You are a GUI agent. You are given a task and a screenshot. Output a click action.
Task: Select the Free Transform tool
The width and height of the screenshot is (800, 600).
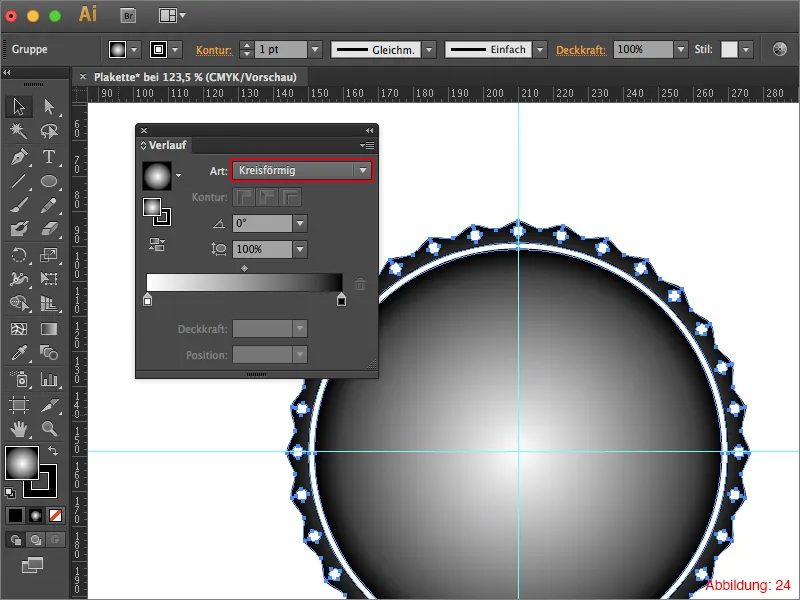pos(49,279)
